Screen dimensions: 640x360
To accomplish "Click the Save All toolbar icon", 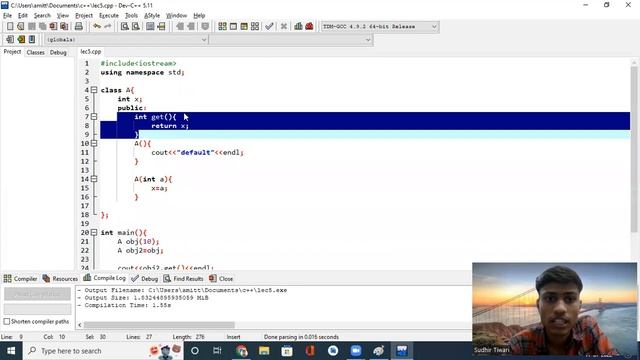I will [42, 27].
